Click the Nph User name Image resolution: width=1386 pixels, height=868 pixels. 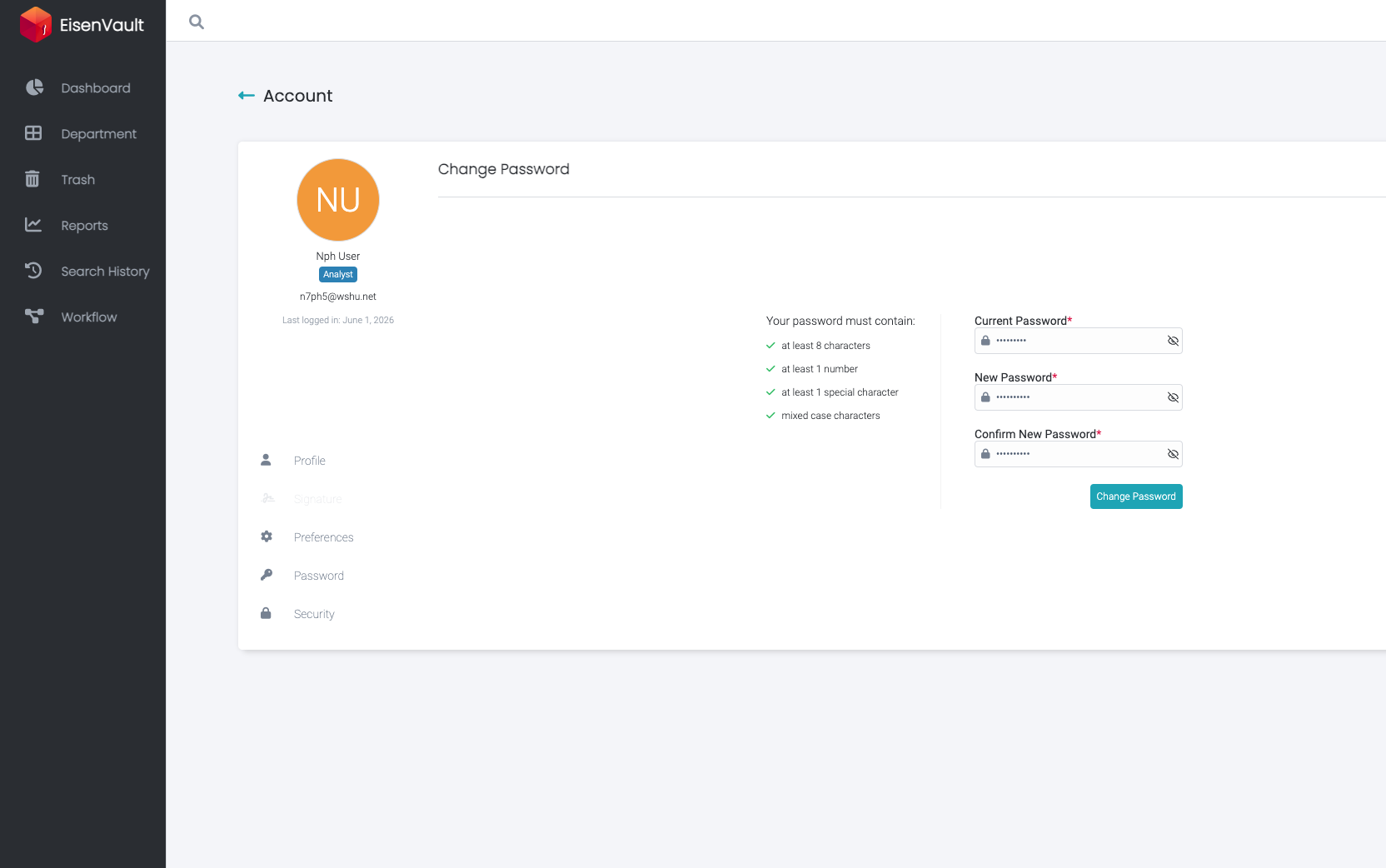(x=338, y=257)
